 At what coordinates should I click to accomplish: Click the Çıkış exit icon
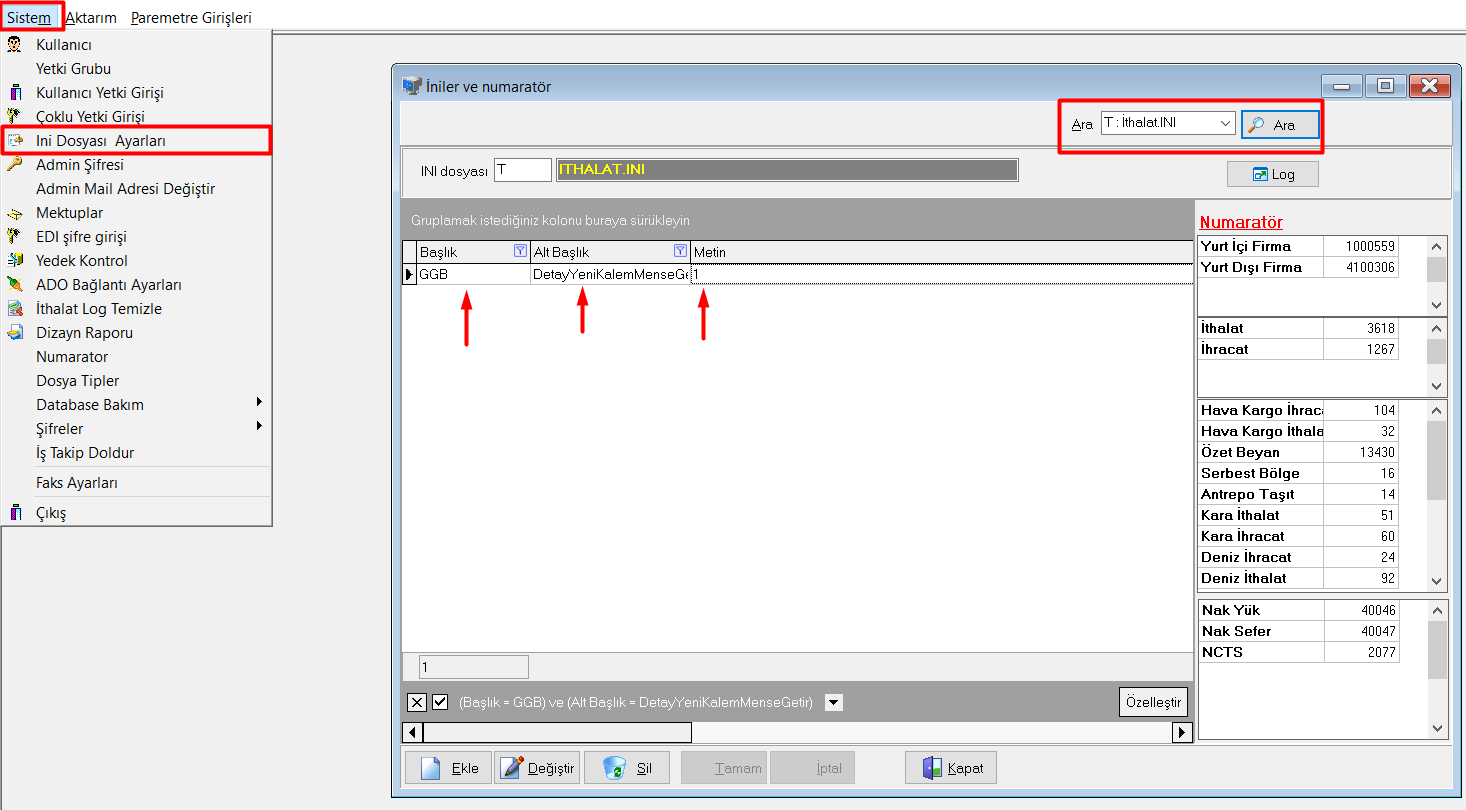[15, 513]
